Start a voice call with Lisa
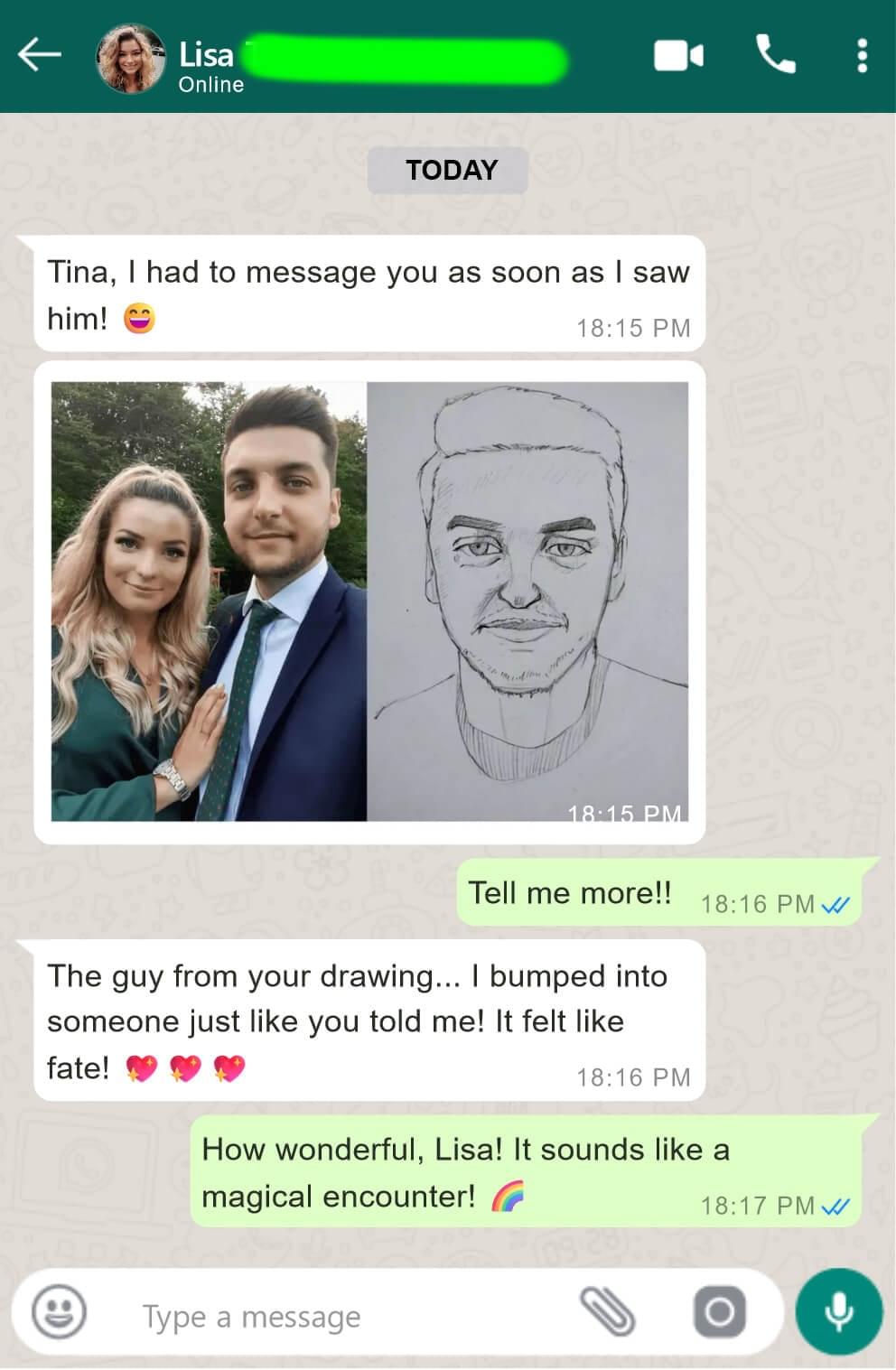The width and height of the screenshot is (896, 1370). (777, 56)
